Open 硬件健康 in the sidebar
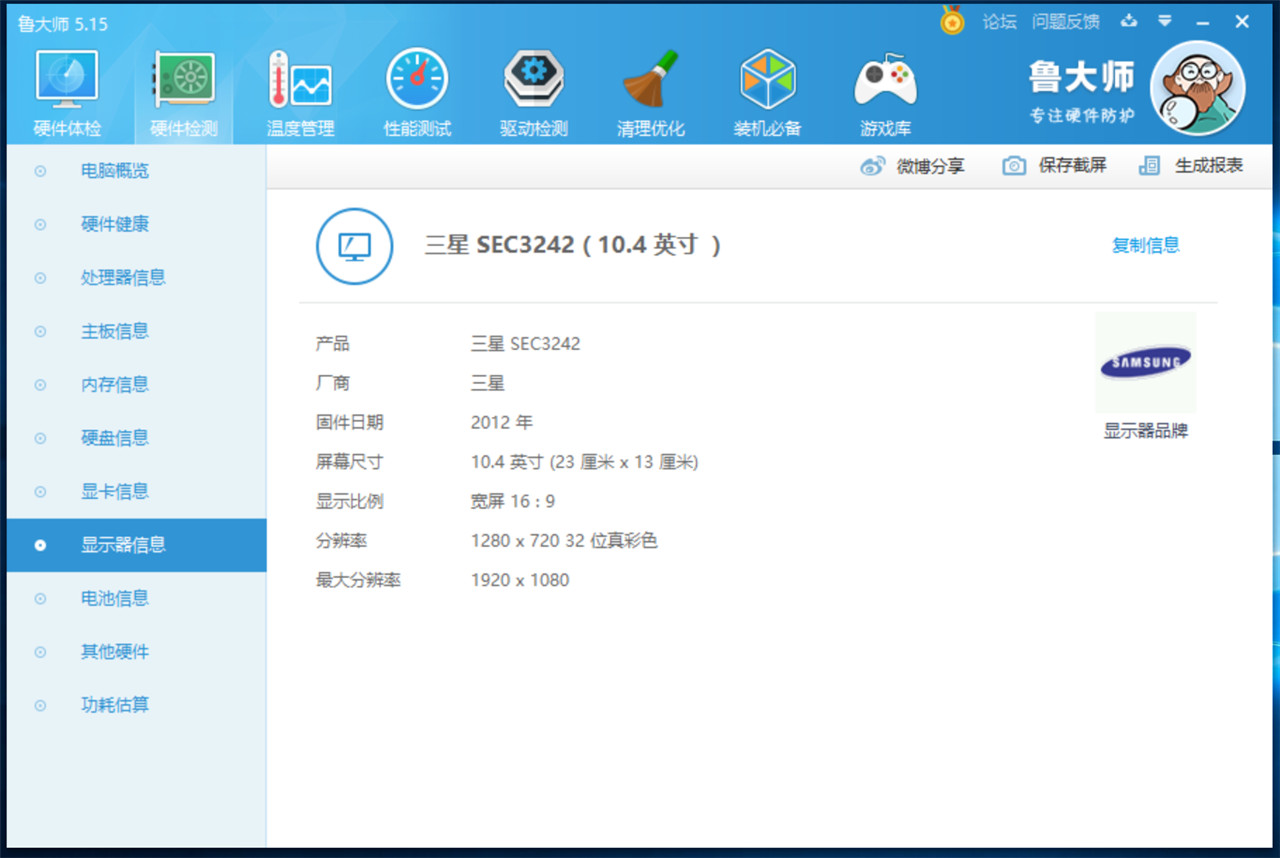 click(x=136, y=224)
